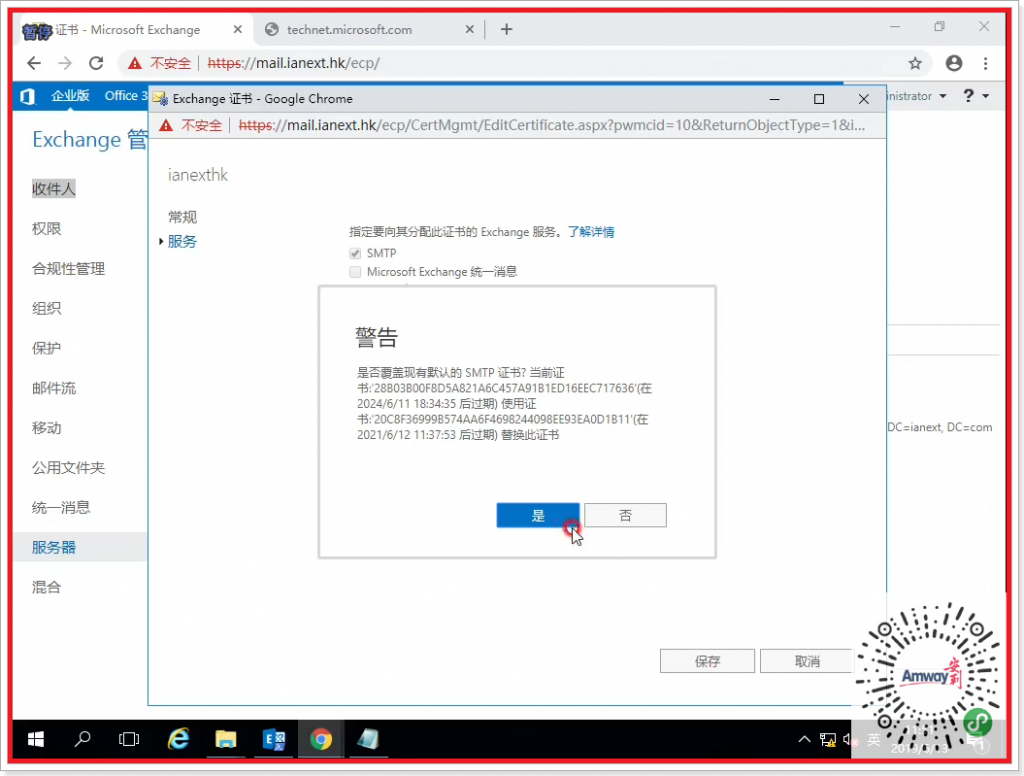Image resolution: width=1024 pixels, height=776 pixels.
Task: Go back using browser back arrow
Action: tap(34, 63)
